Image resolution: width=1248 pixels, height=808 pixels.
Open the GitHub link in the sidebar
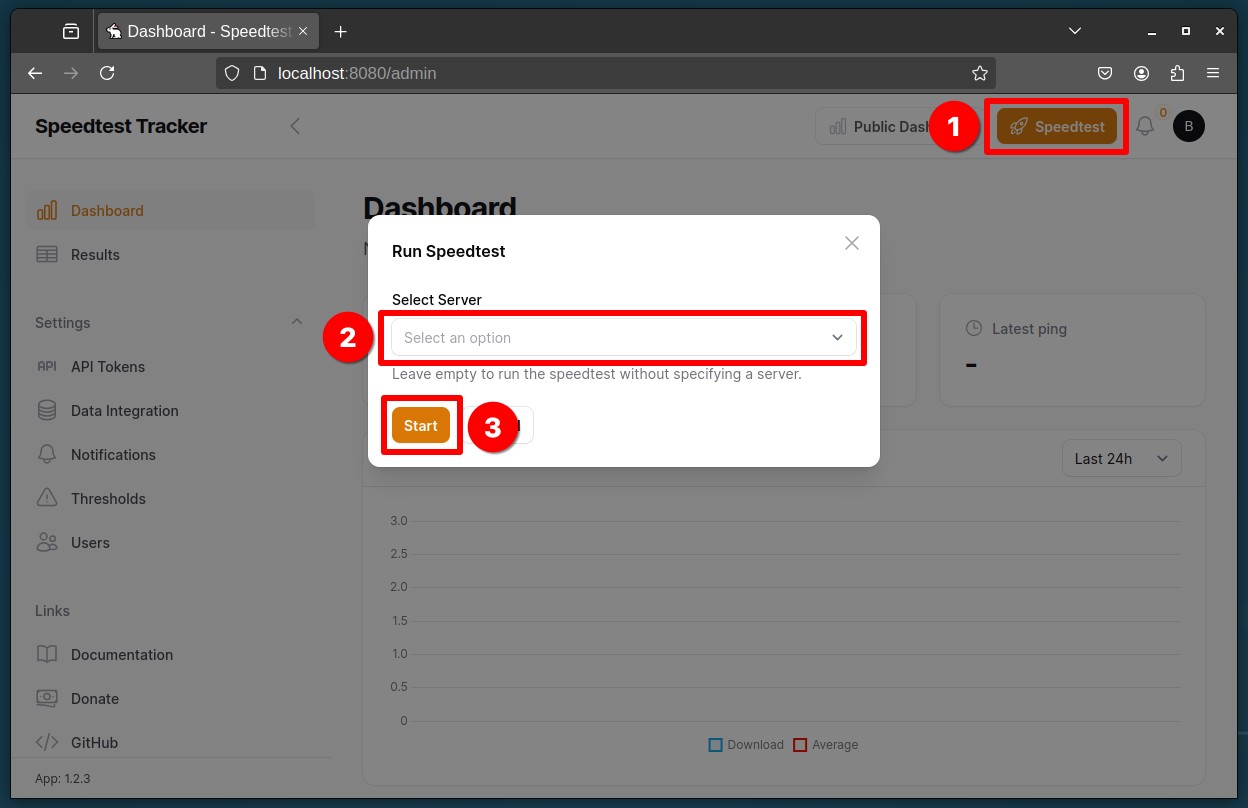171,743
